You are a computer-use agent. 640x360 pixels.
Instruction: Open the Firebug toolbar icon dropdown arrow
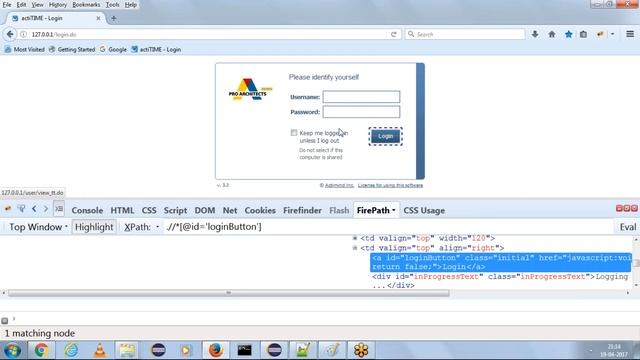[x=612, y=34]
